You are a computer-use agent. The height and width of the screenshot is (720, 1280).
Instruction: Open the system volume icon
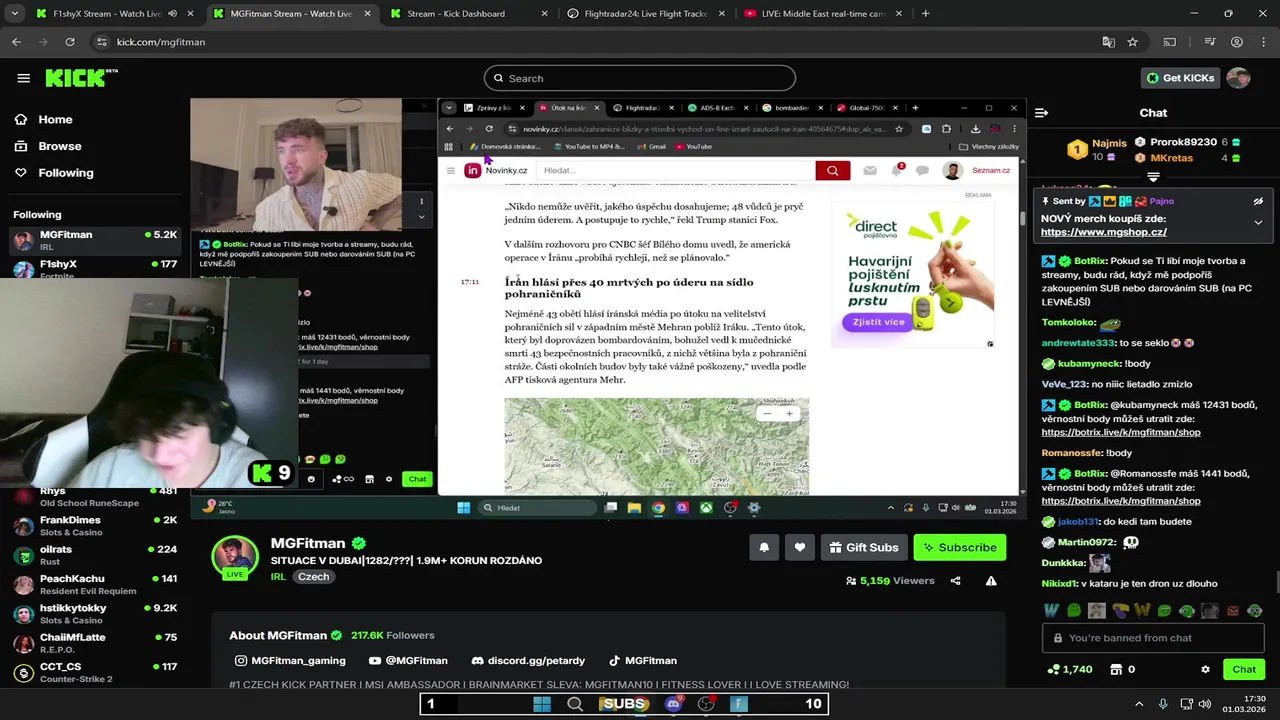1204,704
